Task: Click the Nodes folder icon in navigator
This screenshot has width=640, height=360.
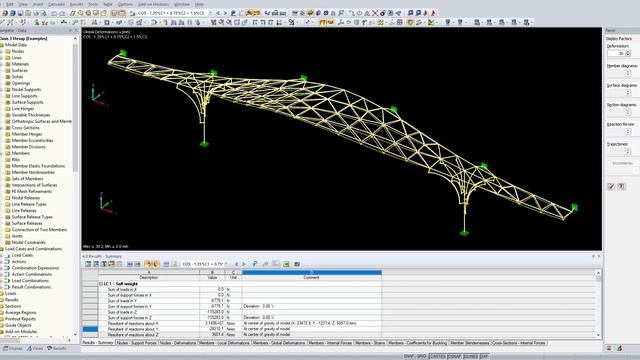Action: click(8, 51)
